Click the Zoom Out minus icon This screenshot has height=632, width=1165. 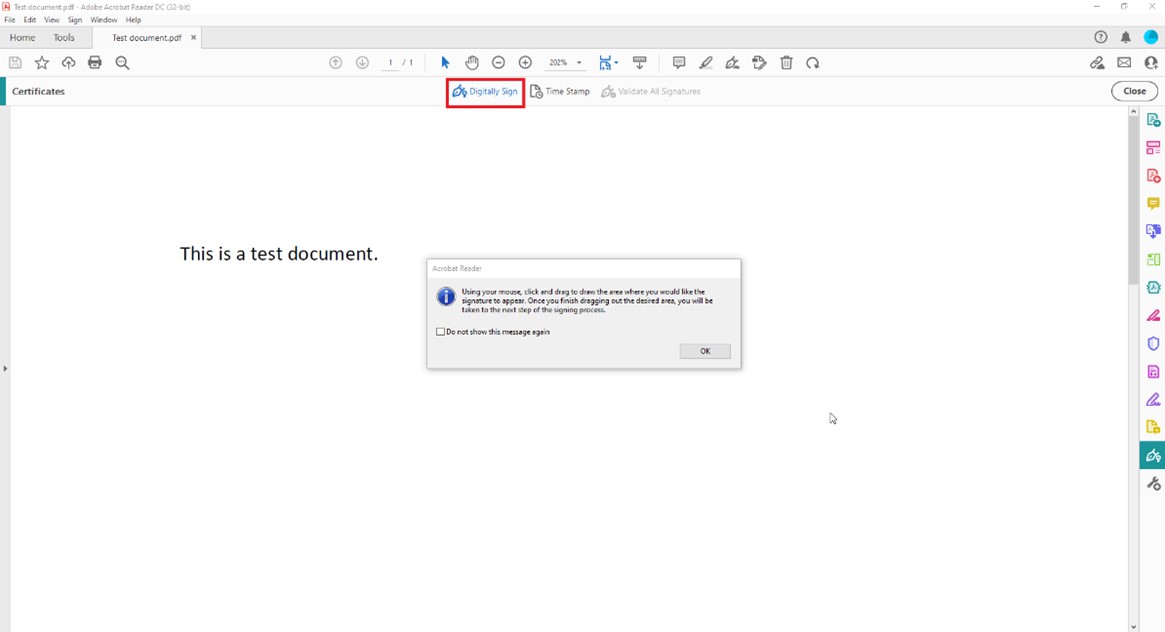pos(497,62)
